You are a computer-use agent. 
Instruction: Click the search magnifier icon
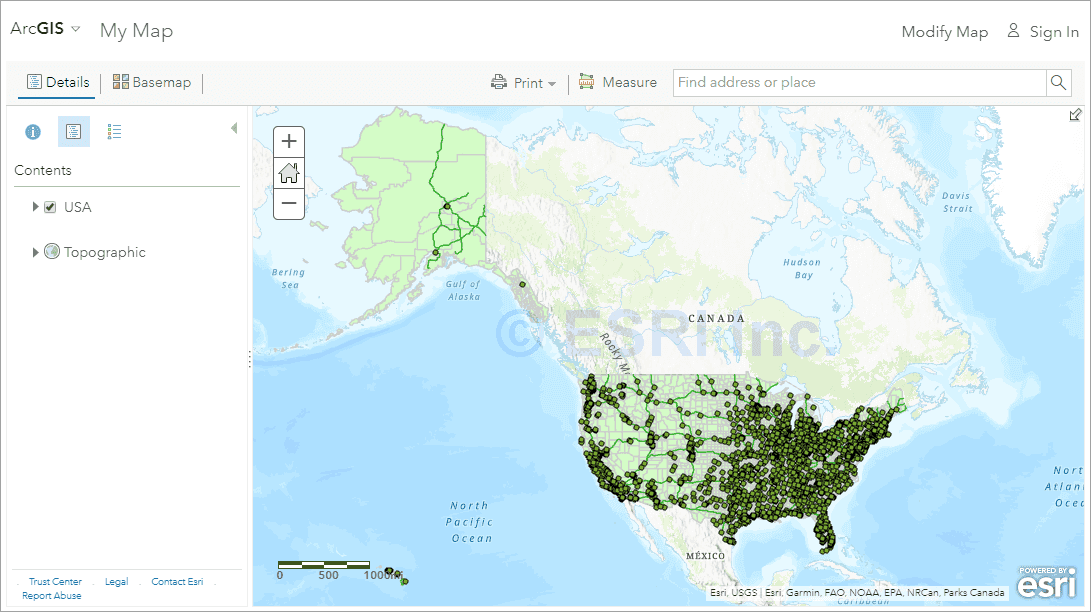click(x=1058, y=83)
